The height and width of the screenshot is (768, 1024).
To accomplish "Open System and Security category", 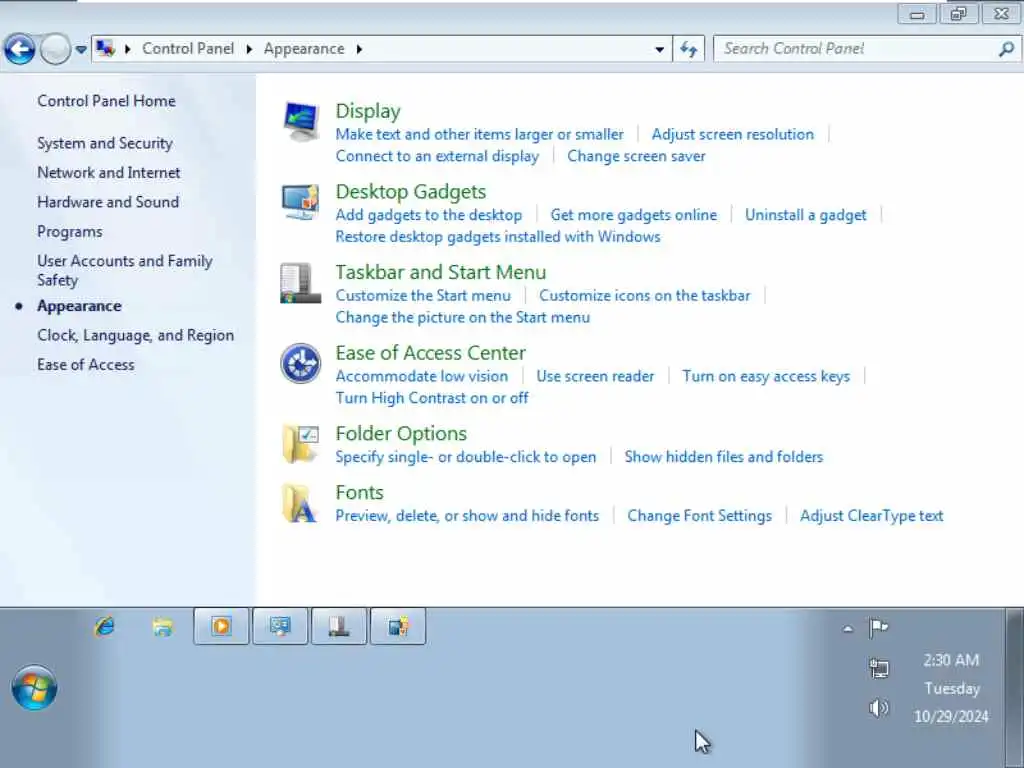I will 105,144.
